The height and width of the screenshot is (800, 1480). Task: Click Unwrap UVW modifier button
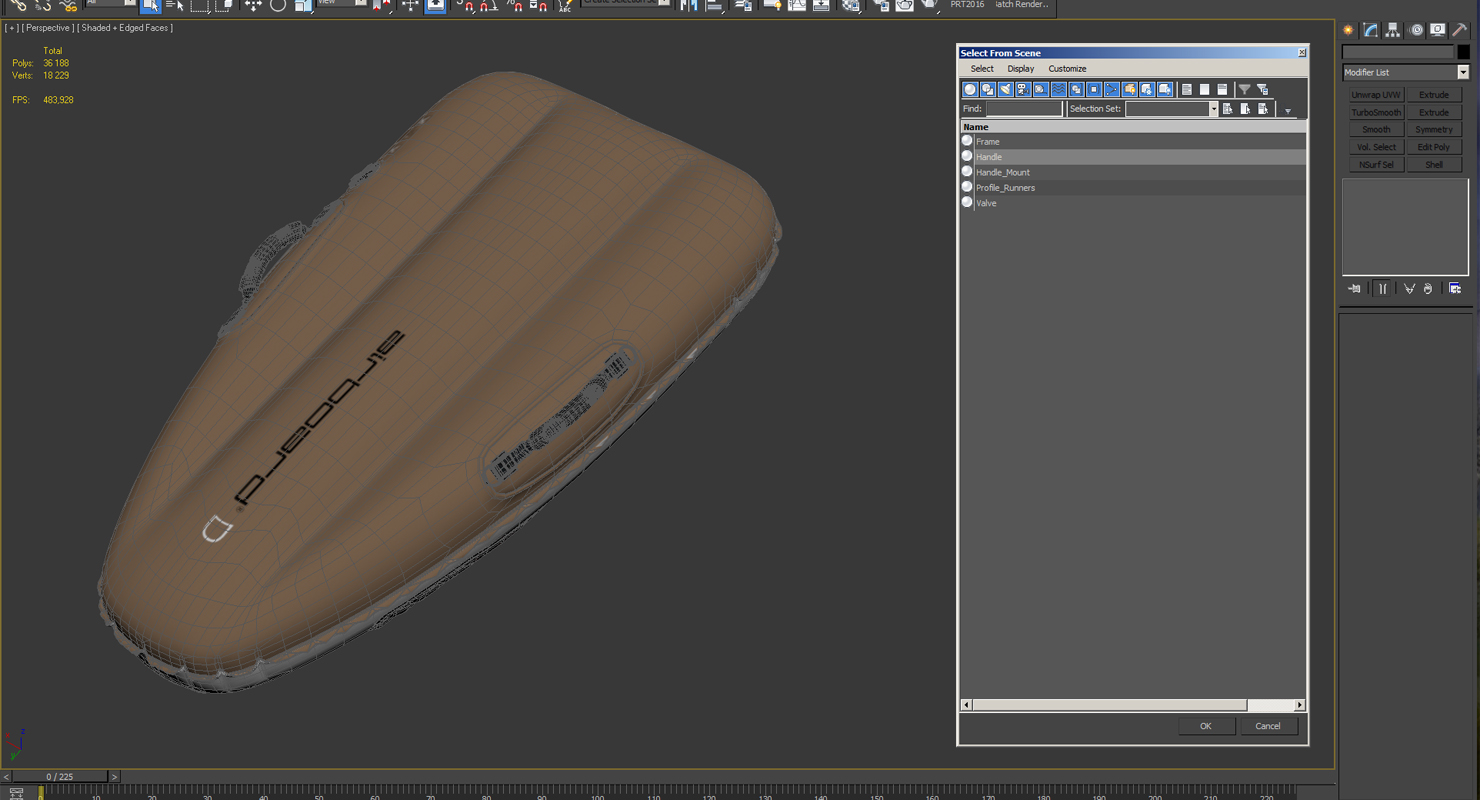1376,95
